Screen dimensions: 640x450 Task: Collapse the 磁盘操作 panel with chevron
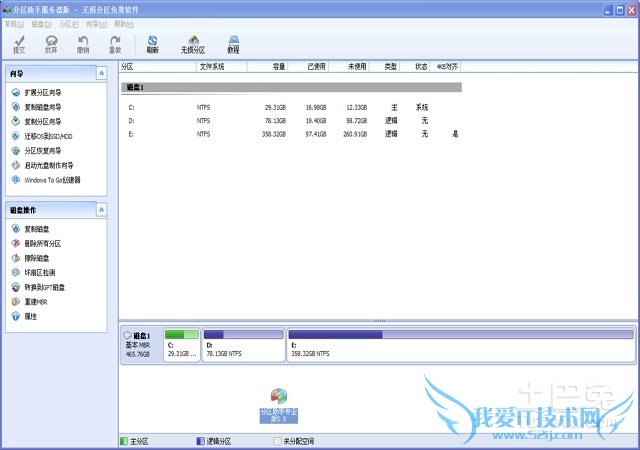point(101,209)
